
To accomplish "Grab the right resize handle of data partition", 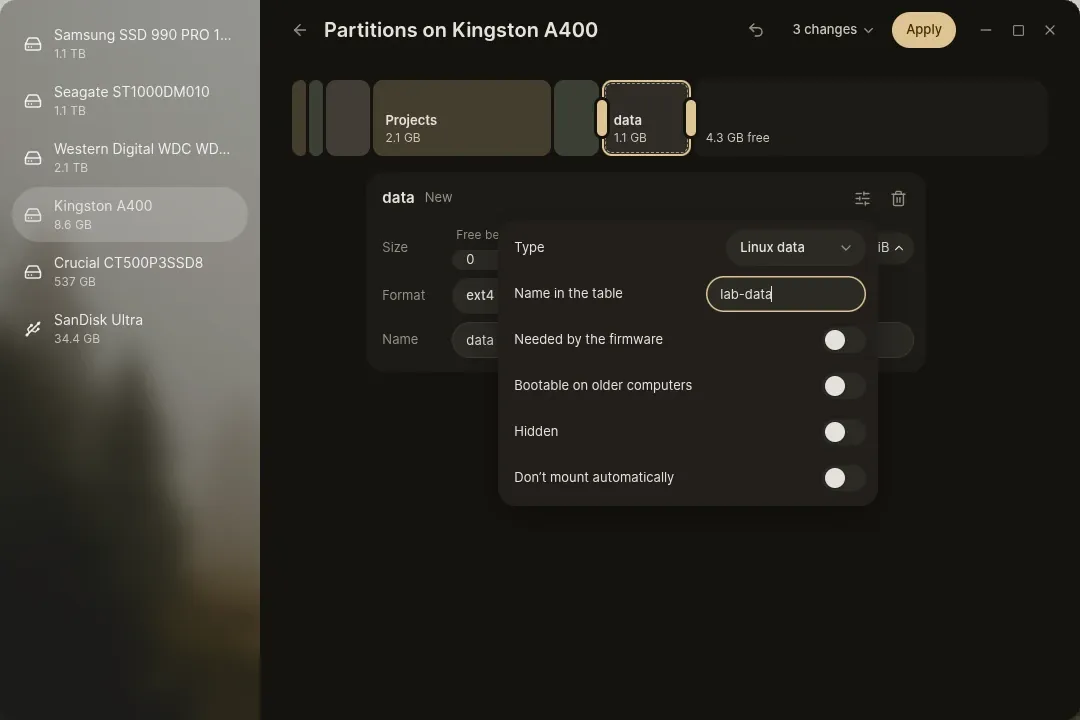I will click(691, 118).
